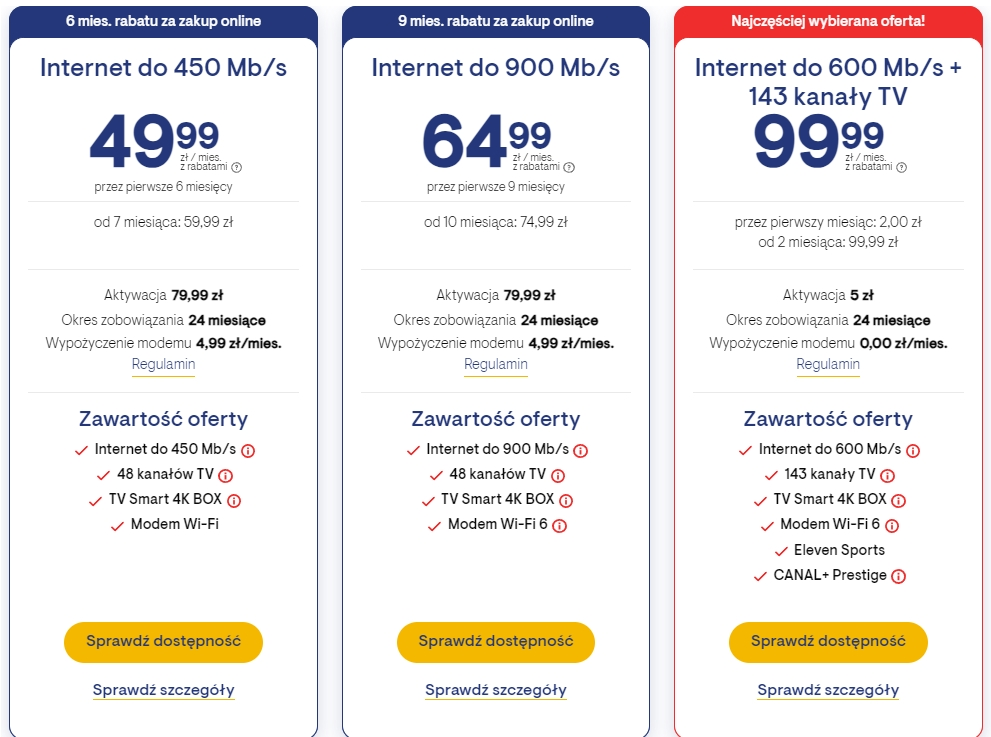Click info icon beside Internet do 900 Mb/s feature

pyautogui.click(x=580, y=451)
